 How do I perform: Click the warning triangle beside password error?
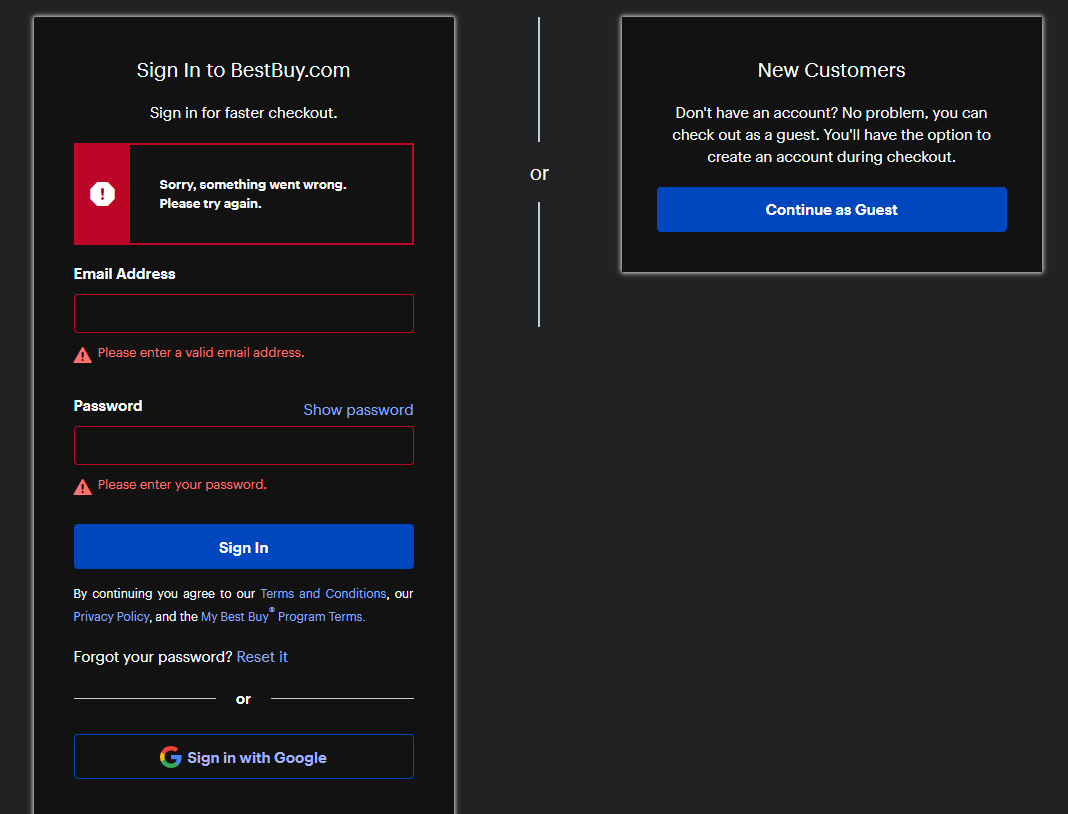pyautogui.click(x=82, y=487)
